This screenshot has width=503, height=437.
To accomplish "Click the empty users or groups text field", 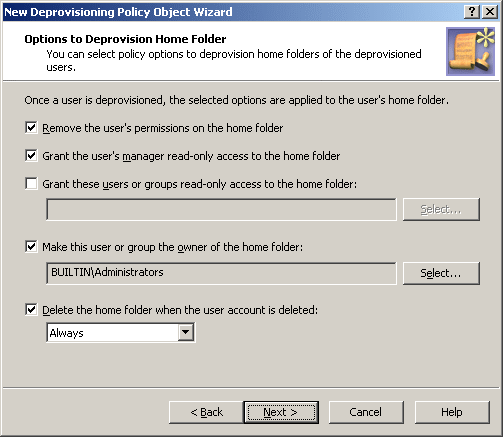I will pos(221,209).
